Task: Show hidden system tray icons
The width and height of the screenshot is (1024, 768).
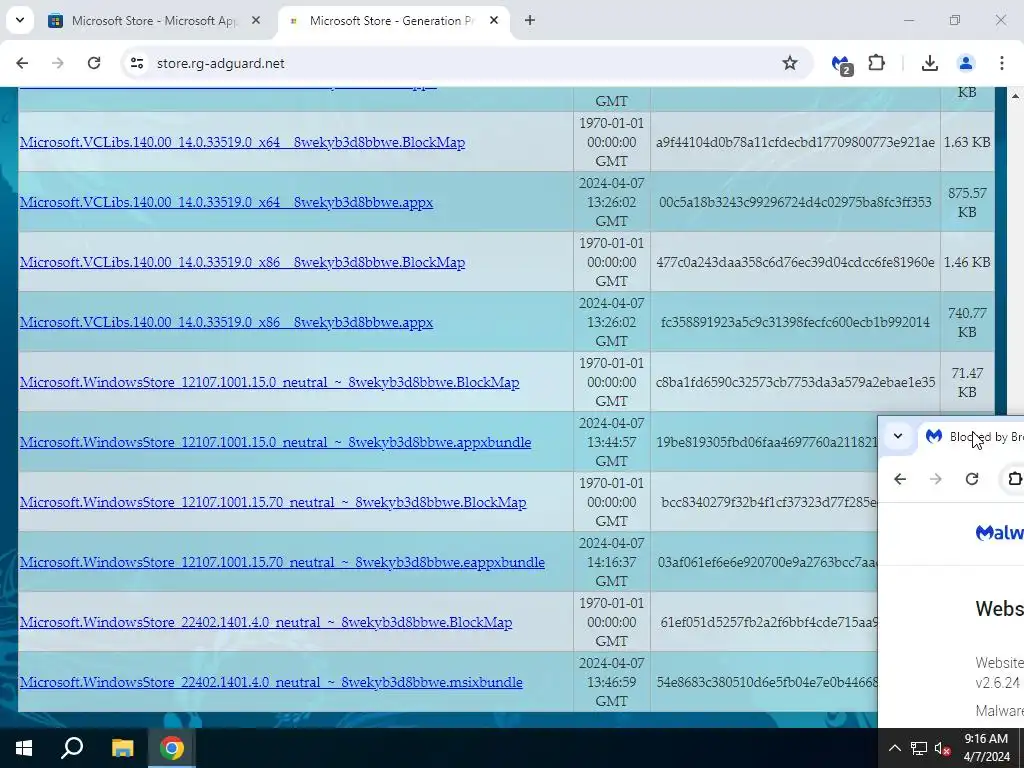Action: click(x=895, y=748)
